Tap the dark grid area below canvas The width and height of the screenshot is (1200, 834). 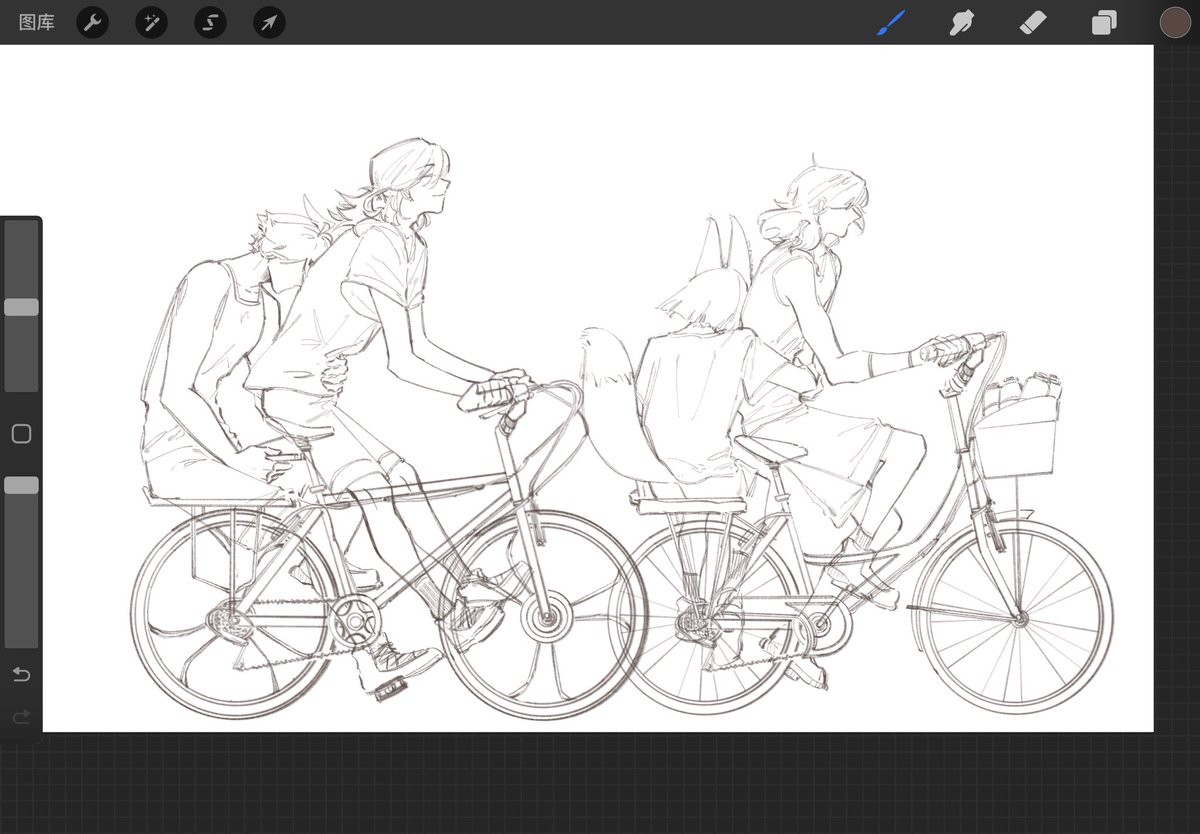[x=600, y=783]
